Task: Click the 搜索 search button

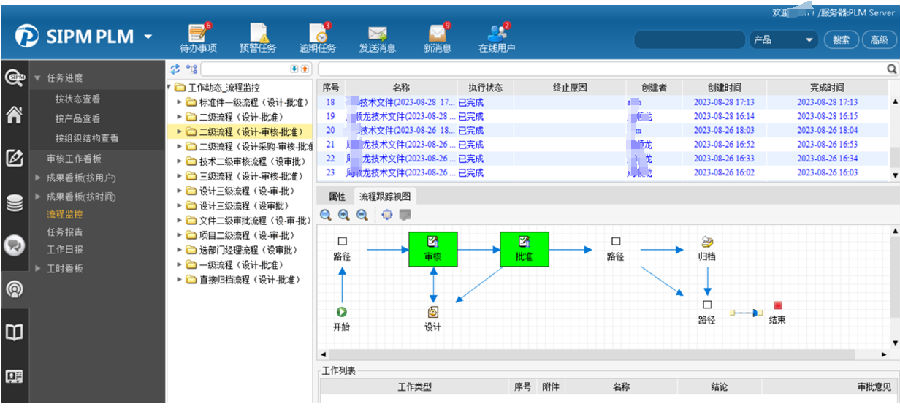Action: pyautogui.click(x=841, y=40)
